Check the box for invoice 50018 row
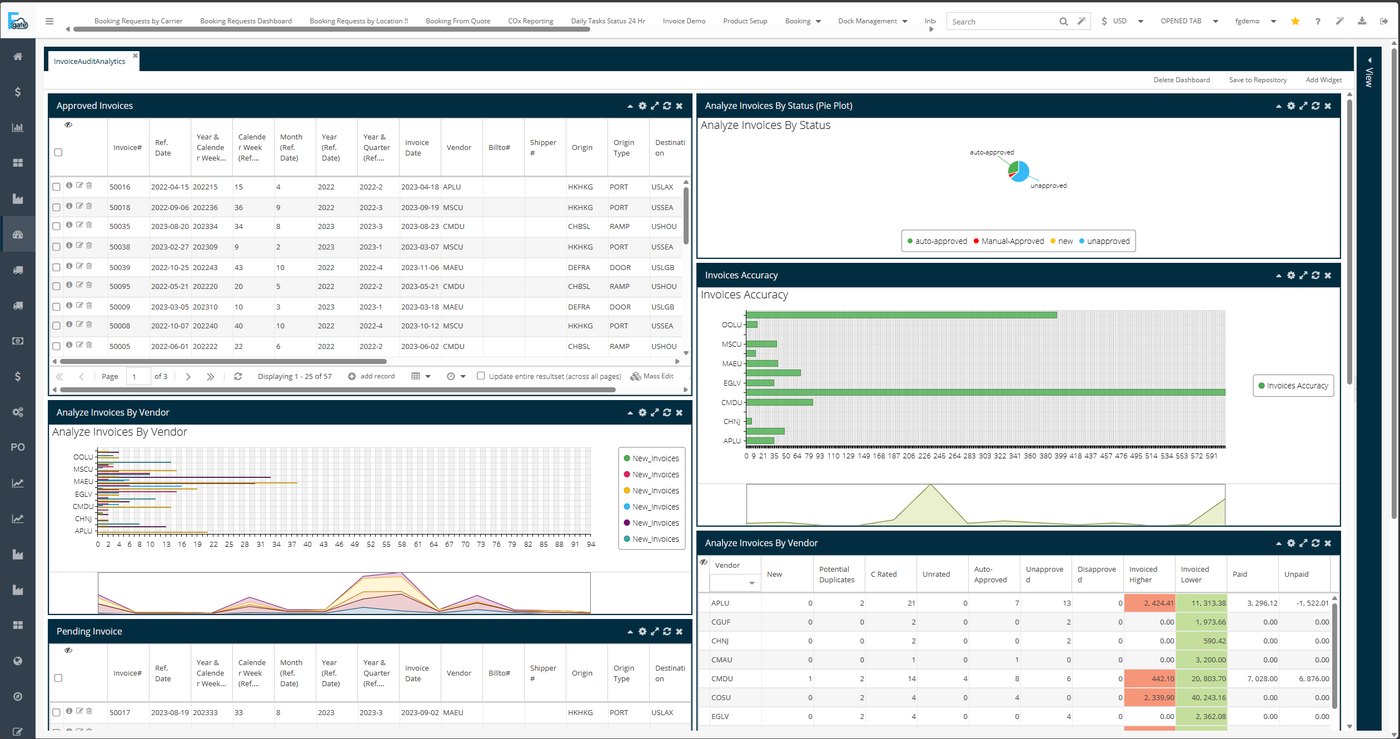This screenshot has width=1400, height=739. (x=57, y=207)
